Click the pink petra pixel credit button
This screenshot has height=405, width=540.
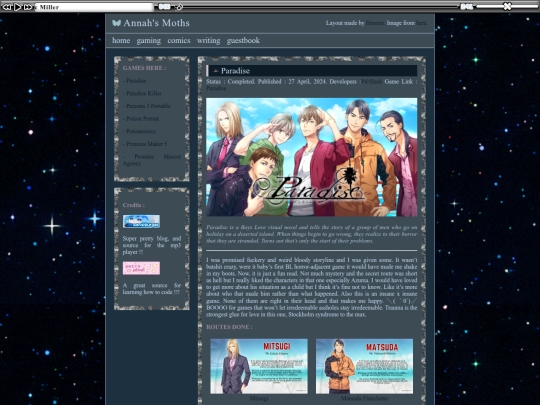coord(141,268)
